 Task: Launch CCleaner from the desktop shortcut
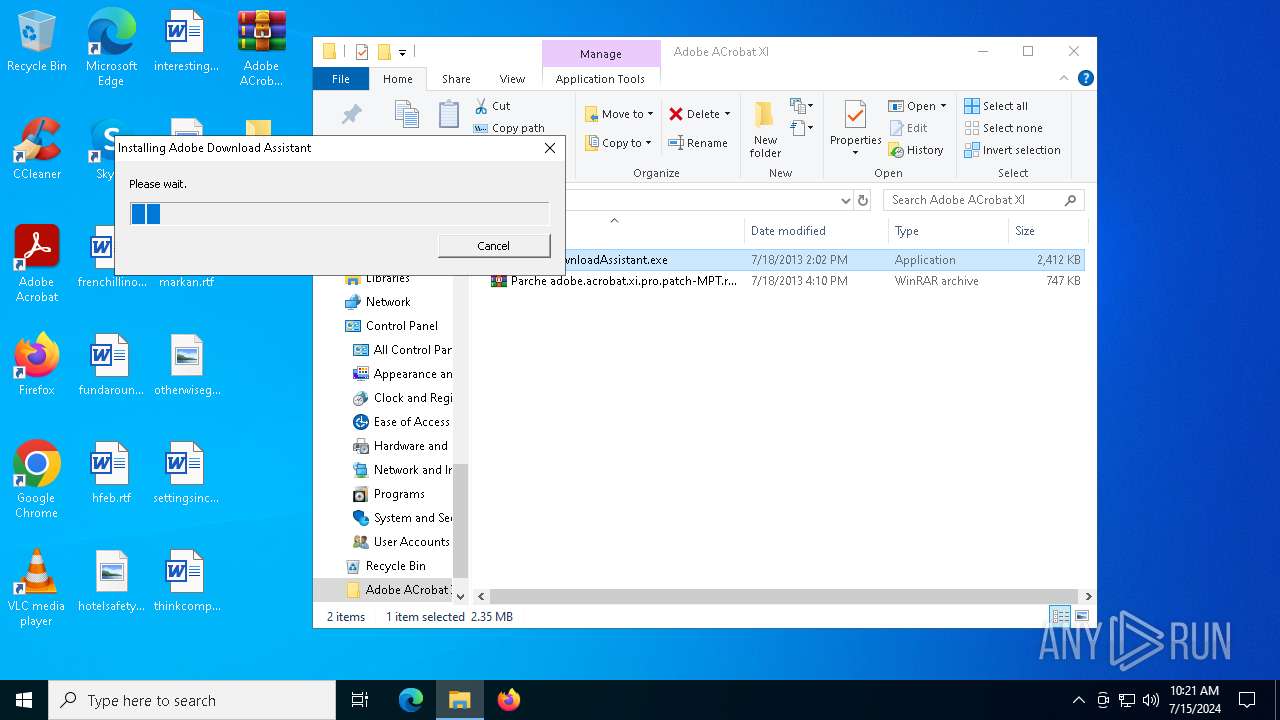point(37,150)
